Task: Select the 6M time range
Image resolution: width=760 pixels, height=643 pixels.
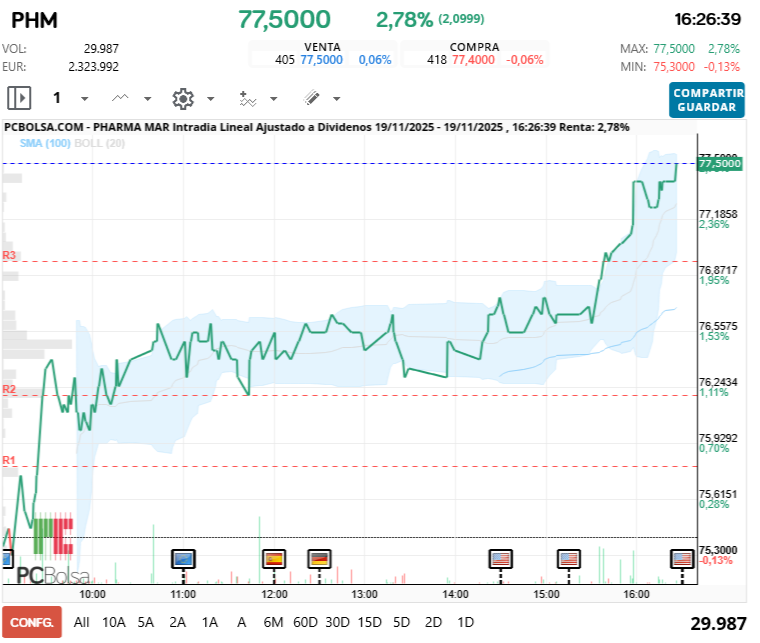Action: 273,622
